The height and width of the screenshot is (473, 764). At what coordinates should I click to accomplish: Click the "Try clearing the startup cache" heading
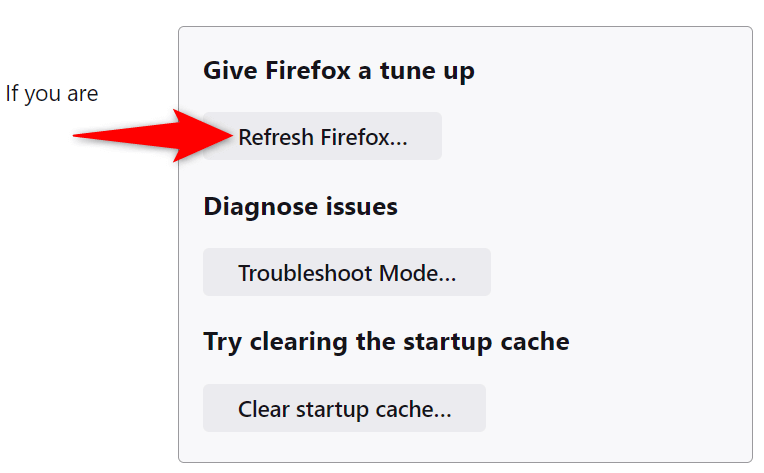click(x=386, y=342)
